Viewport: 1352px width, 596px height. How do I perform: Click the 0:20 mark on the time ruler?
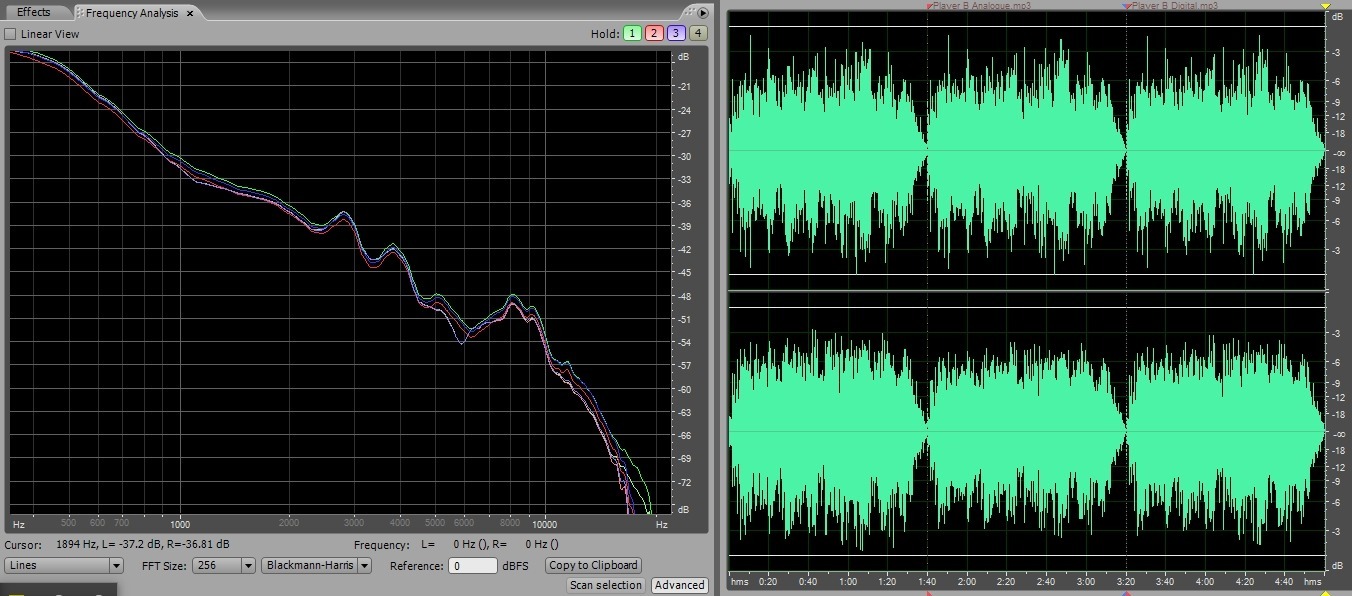(768, 581)
